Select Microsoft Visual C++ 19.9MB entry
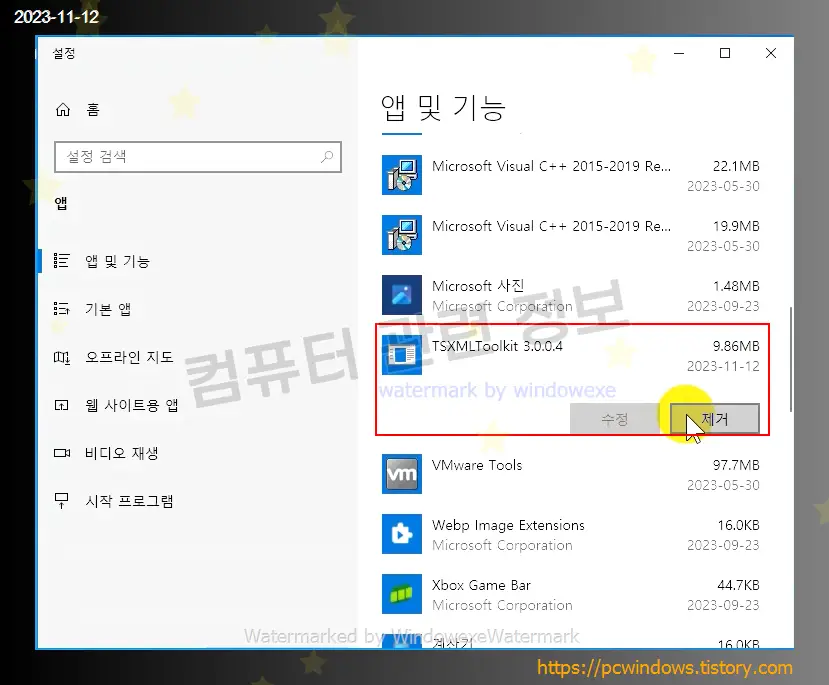Screen dimensions: 829x685 pos(551,226)
